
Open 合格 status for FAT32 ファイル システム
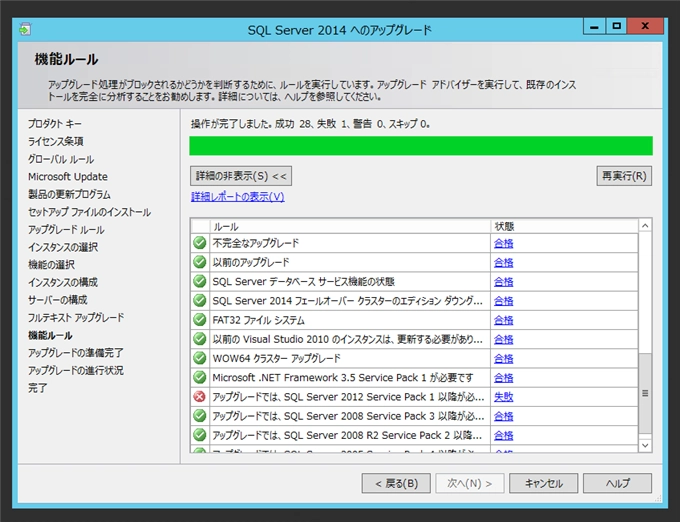(503, 320)
